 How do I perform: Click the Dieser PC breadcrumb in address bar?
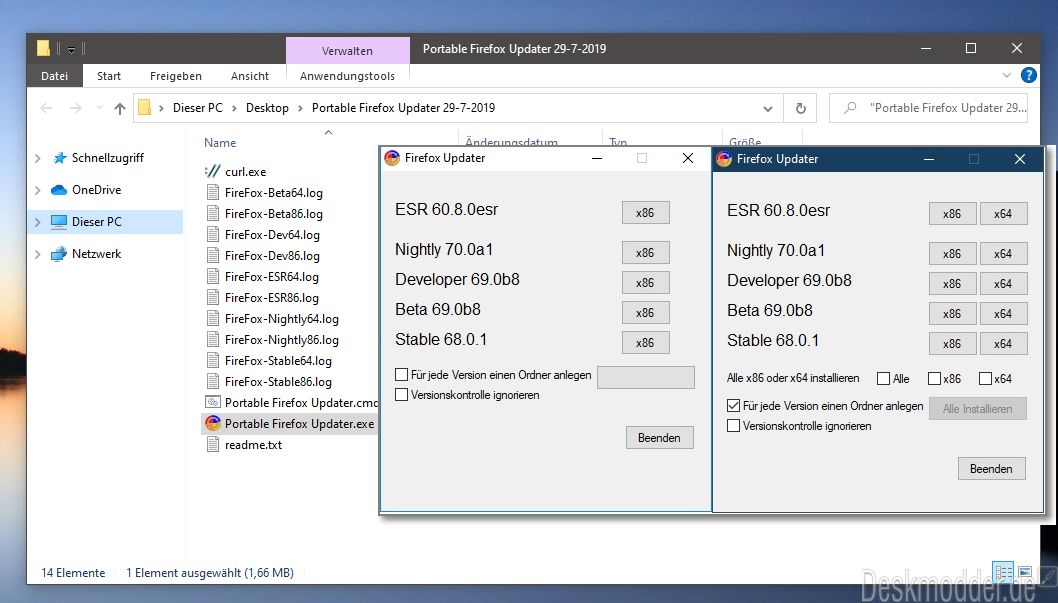[x=198, y=108]
